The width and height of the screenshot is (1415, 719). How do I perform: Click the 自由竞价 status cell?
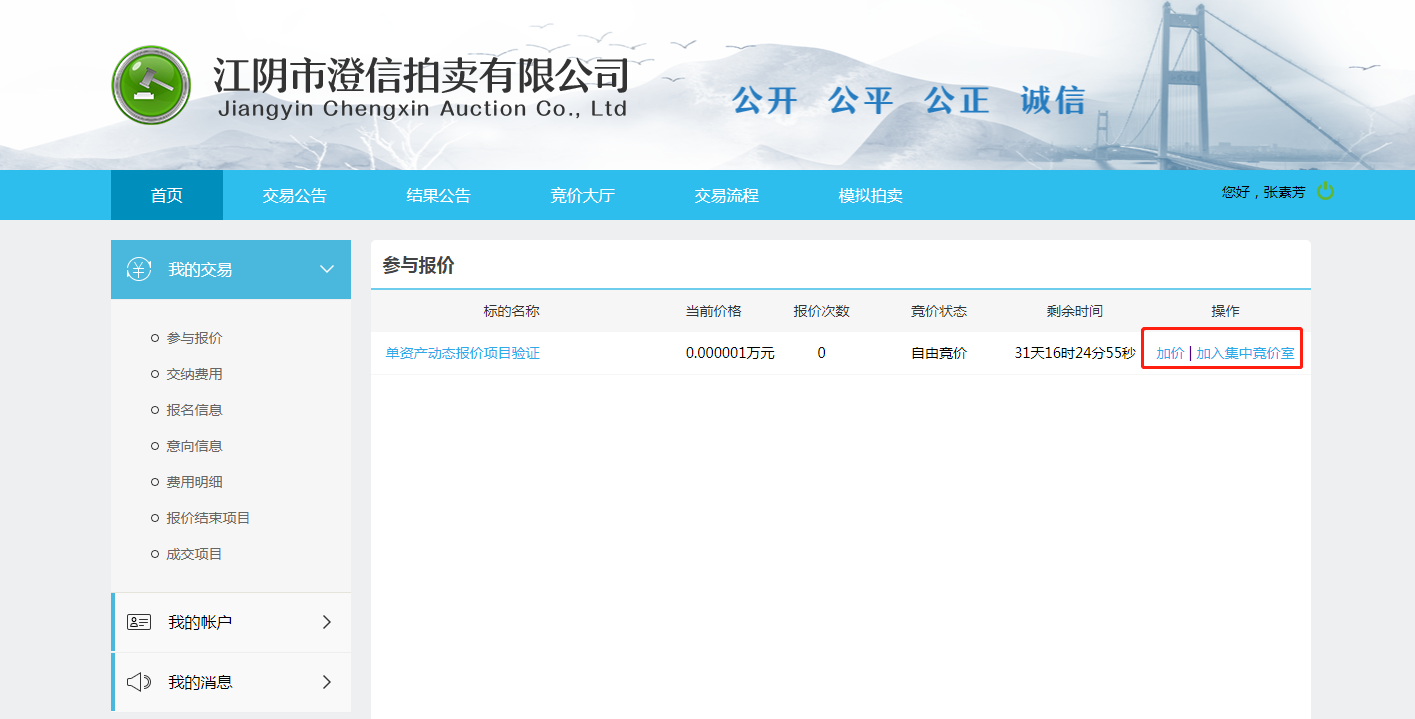click(x=939, y=353)
